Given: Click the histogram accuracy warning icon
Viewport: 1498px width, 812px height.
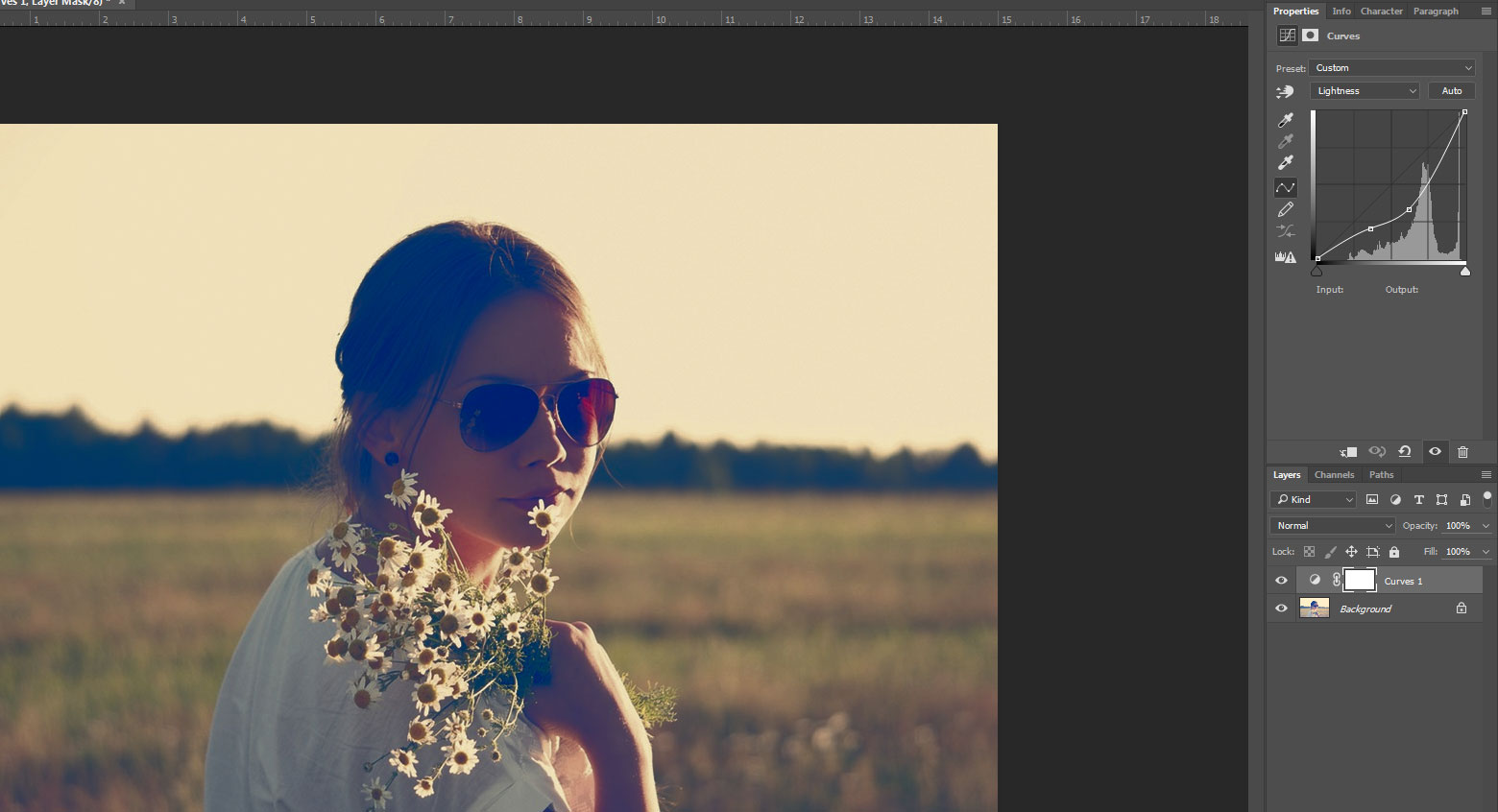Looking at the screenshot, I should tap(1285, 256).
